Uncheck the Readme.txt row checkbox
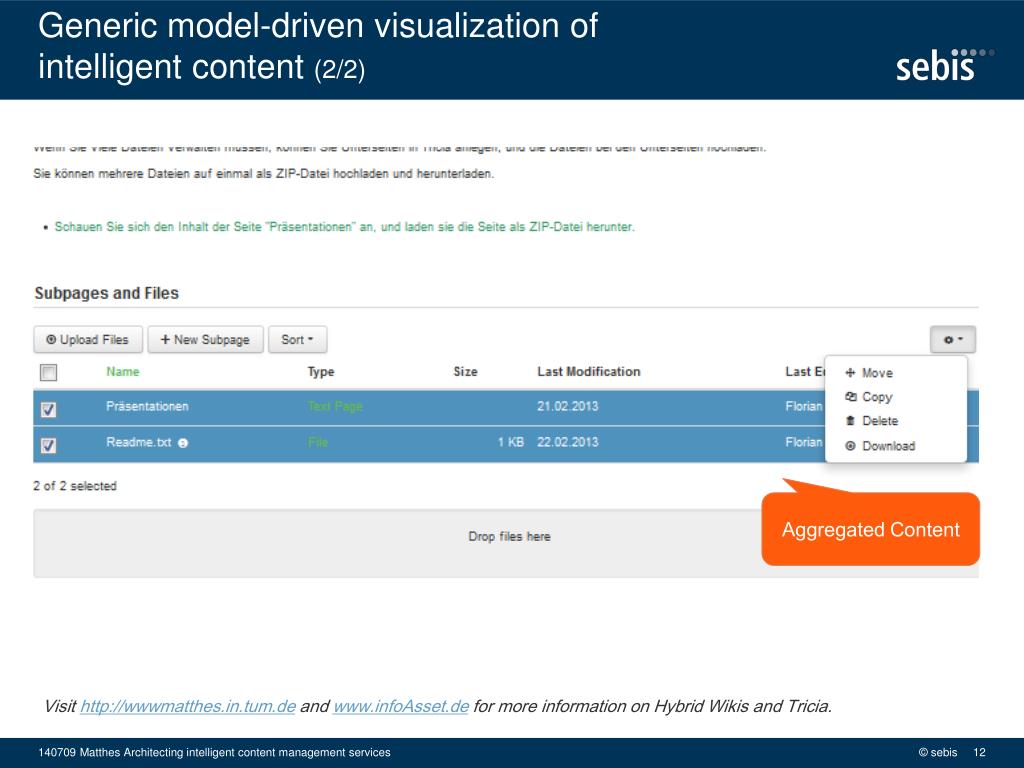 (48, 445)
